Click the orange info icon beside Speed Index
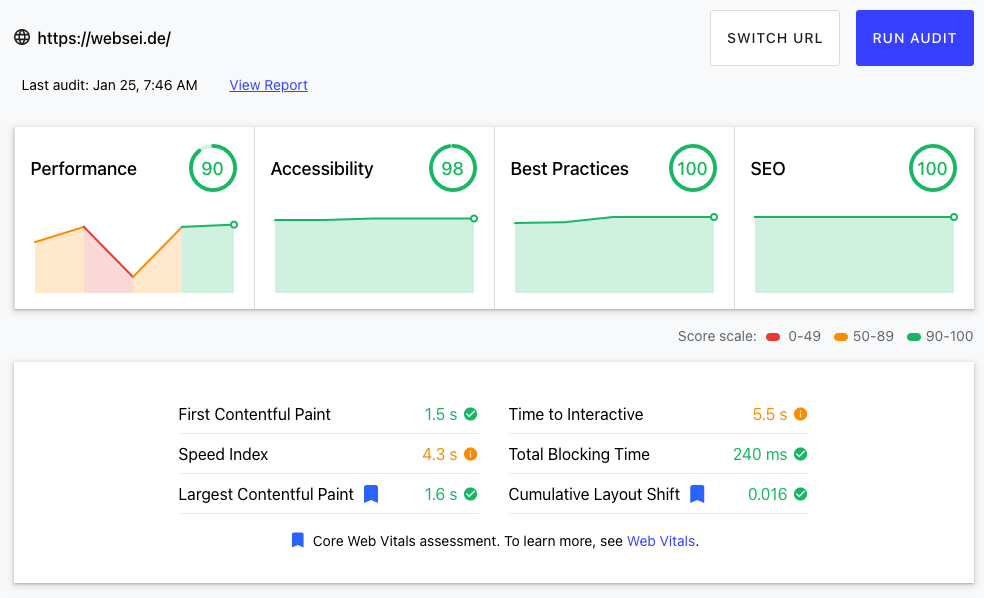Viewport: 984px width, 598px height. click(x=471, y=454)
